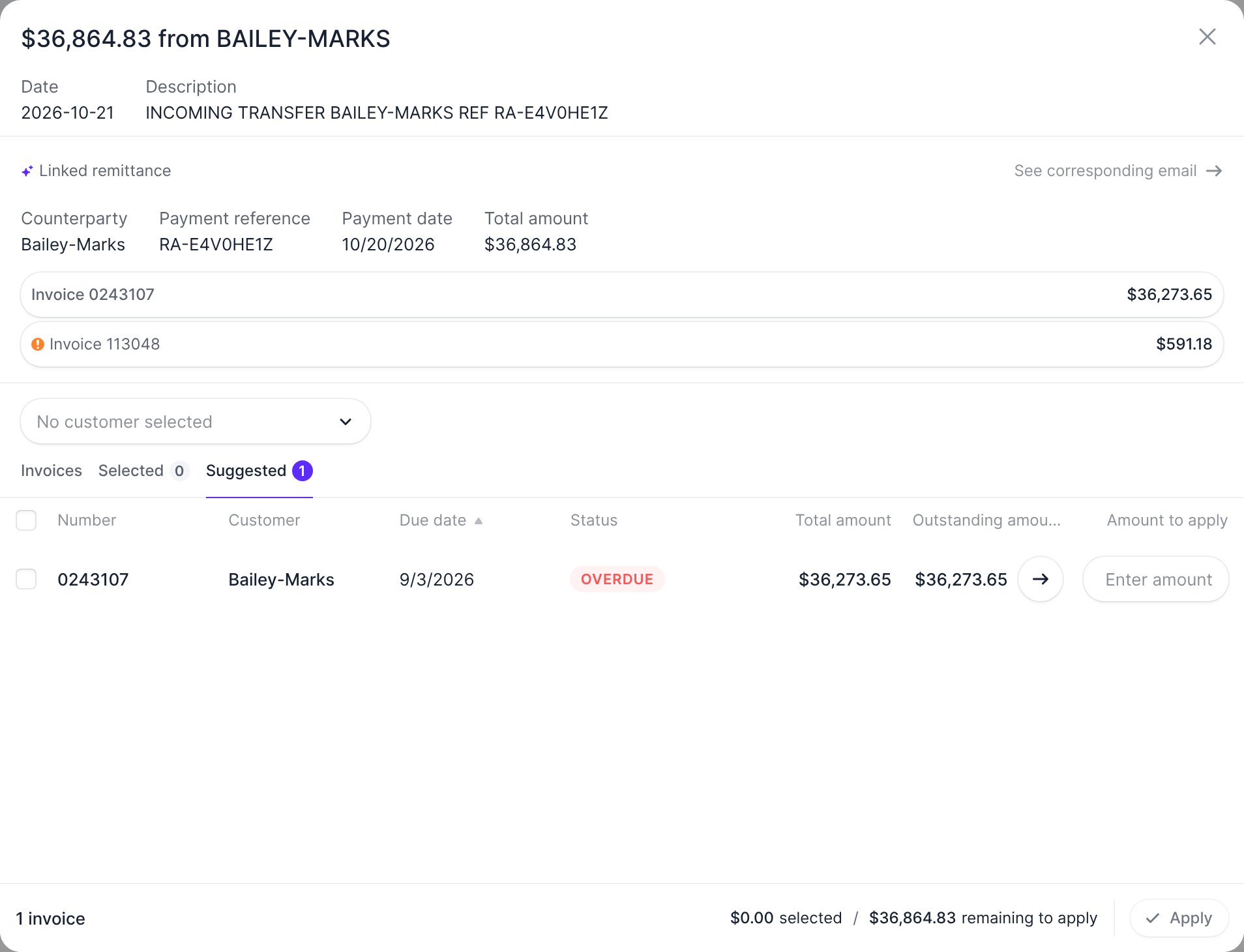Click the $591.18 invoice amount

click(x=1184, y=344)
